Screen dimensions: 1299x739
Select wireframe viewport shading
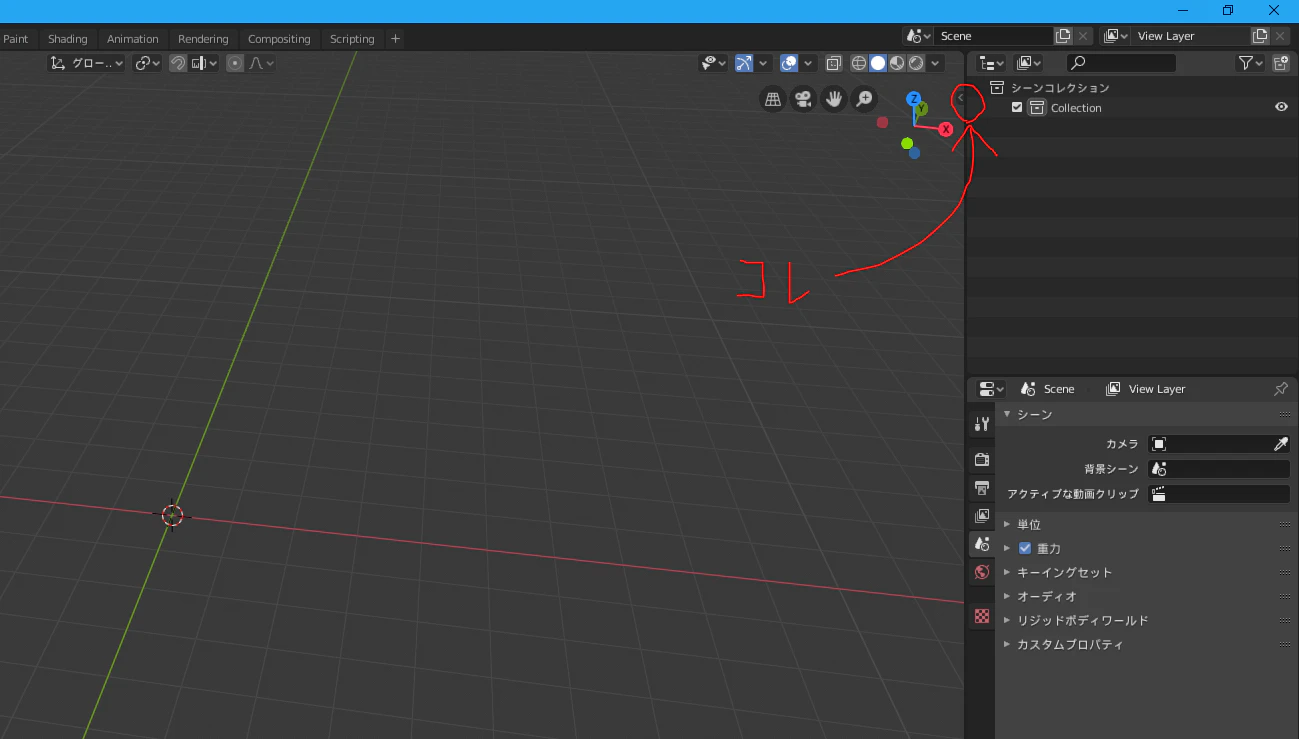click(x=859, y=63)
